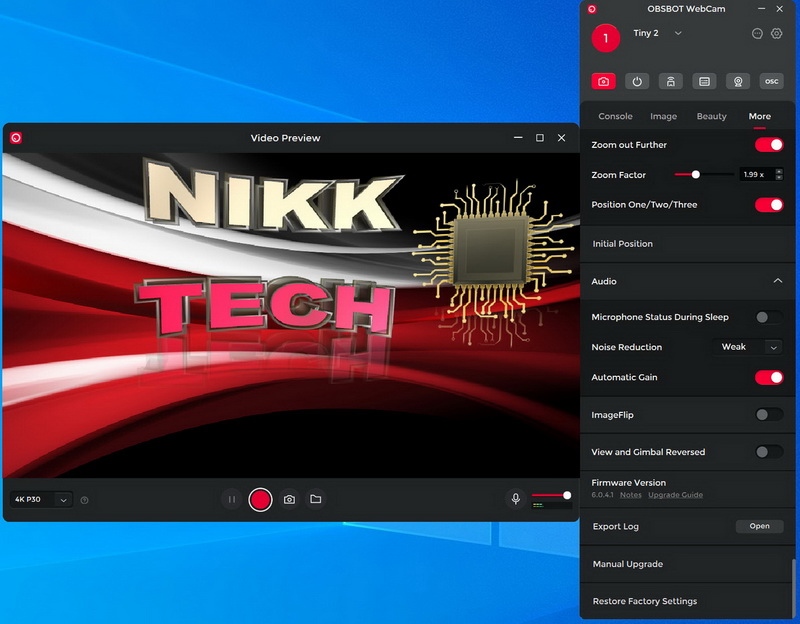
Task: Open the recordings folder icon
Action: click(x=316, y=499)
